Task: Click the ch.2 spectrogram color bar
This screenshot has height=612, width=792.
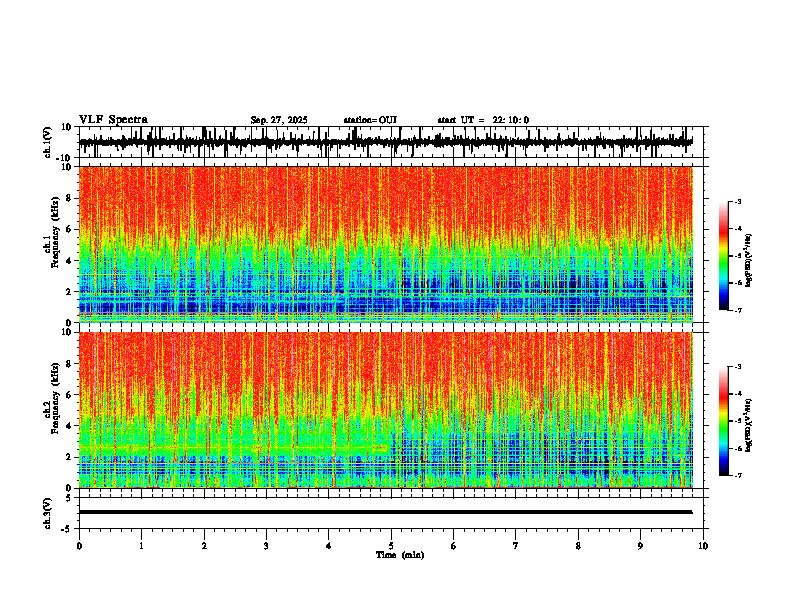Action: [x=723, y=421]
